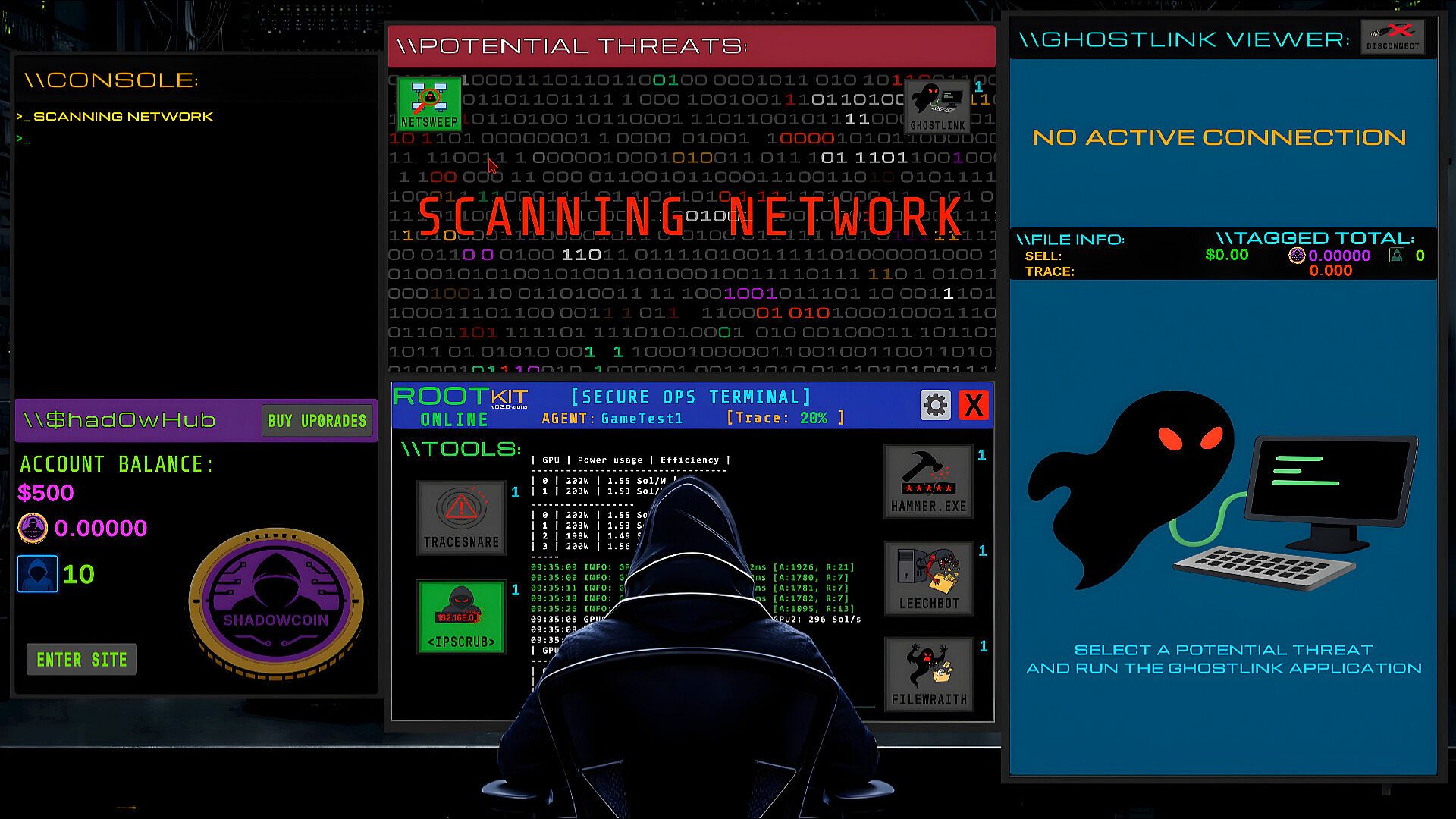This screenshot has width=1456, height=819.
Task: Click the agent avatar icon
Action: coord(37,574)
